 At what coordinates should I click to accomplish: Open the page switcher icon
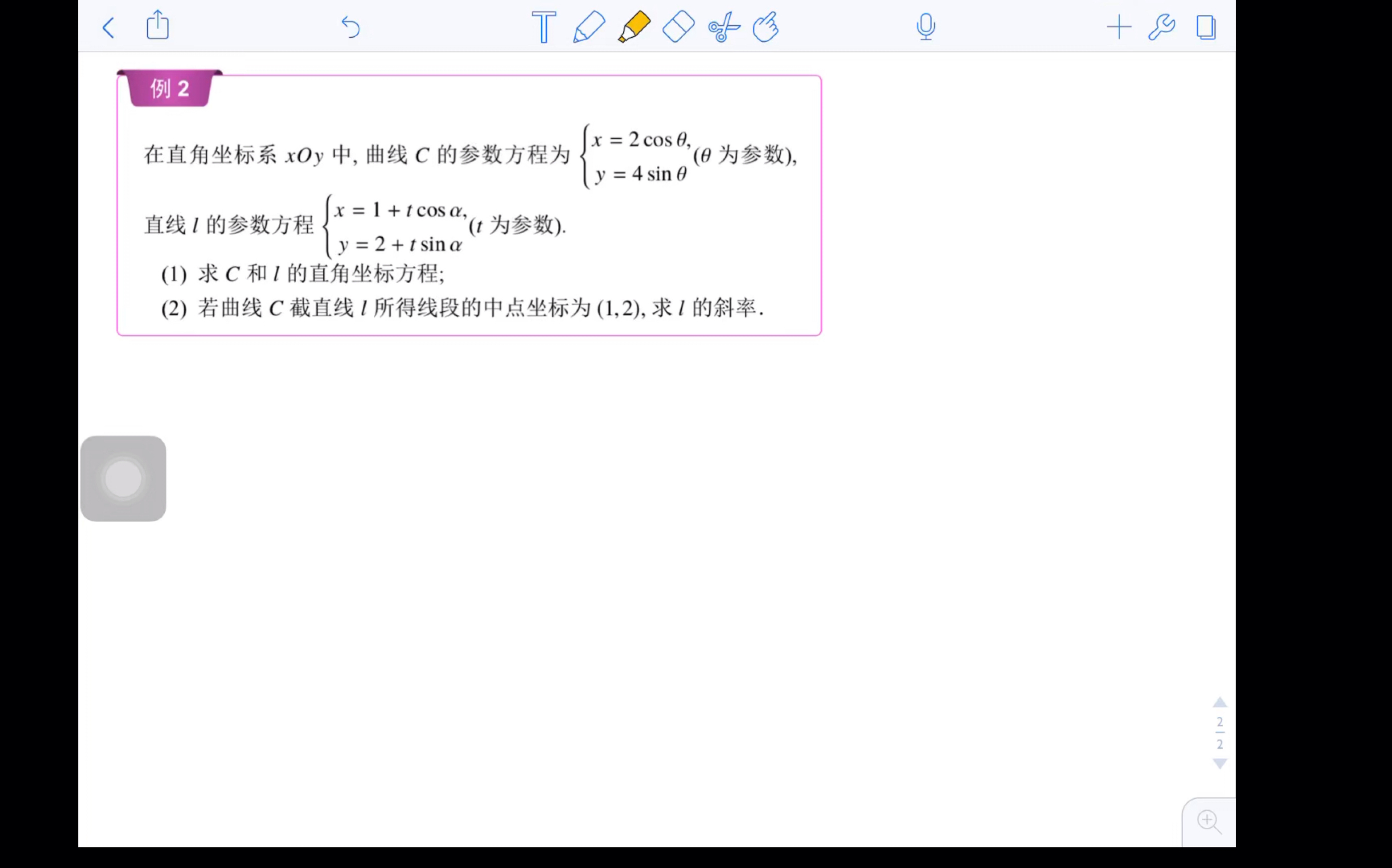pos(1206,27)
